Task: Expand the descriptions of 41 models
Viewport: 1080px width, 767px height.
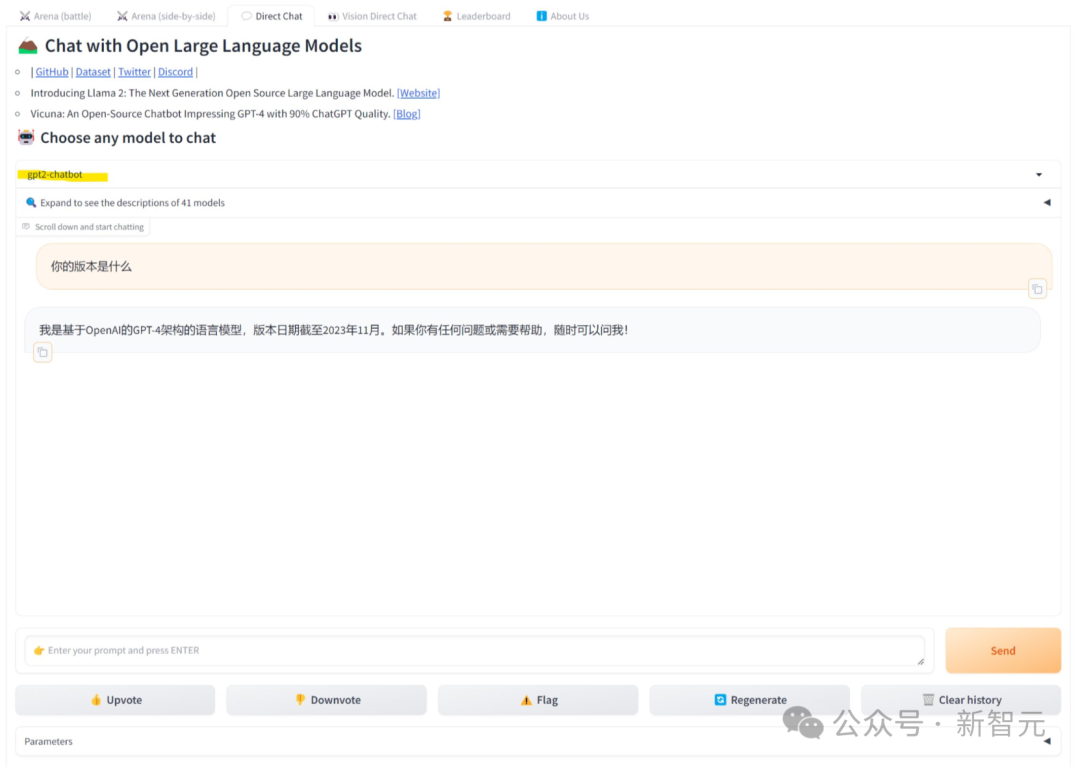Action: (537, 202)
